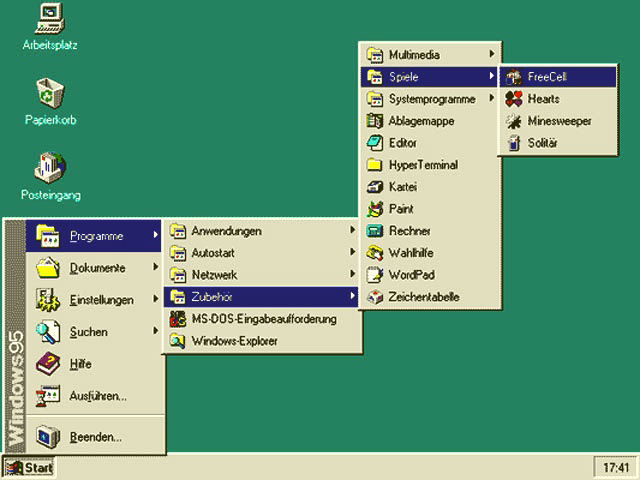Click the Wahlhilfe label
This screenshot has width=640, height=480.
(x=411, y=253)
